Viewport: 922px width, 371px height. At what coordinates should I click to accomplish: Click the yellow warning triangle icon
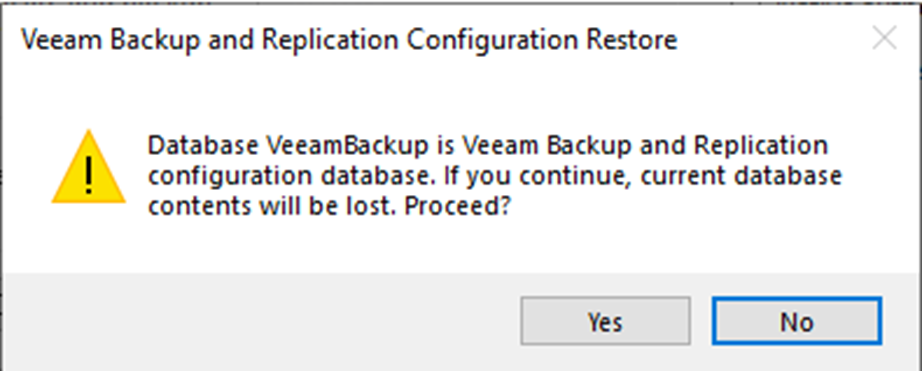[x=89, y=168]
